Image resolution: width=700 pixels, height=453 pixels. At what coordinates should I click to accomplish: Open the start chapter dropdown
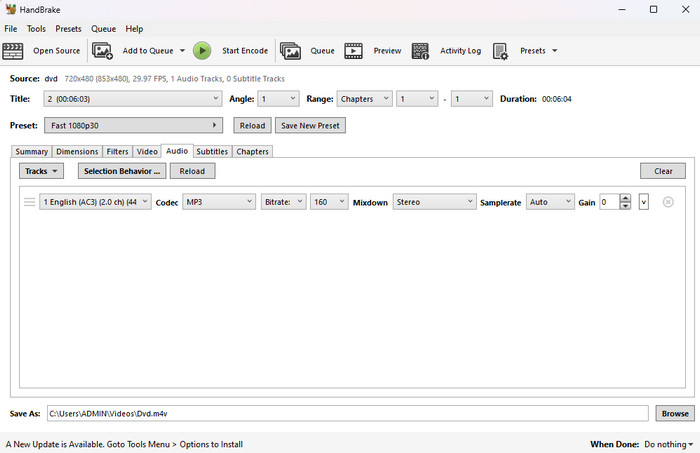(417, 99)
